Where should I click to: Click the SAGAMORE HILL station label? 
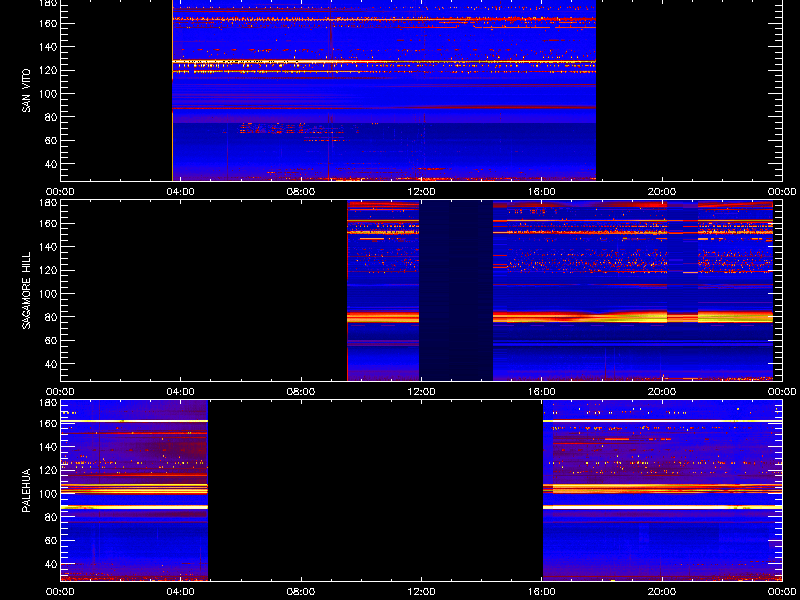click(27, 290)
